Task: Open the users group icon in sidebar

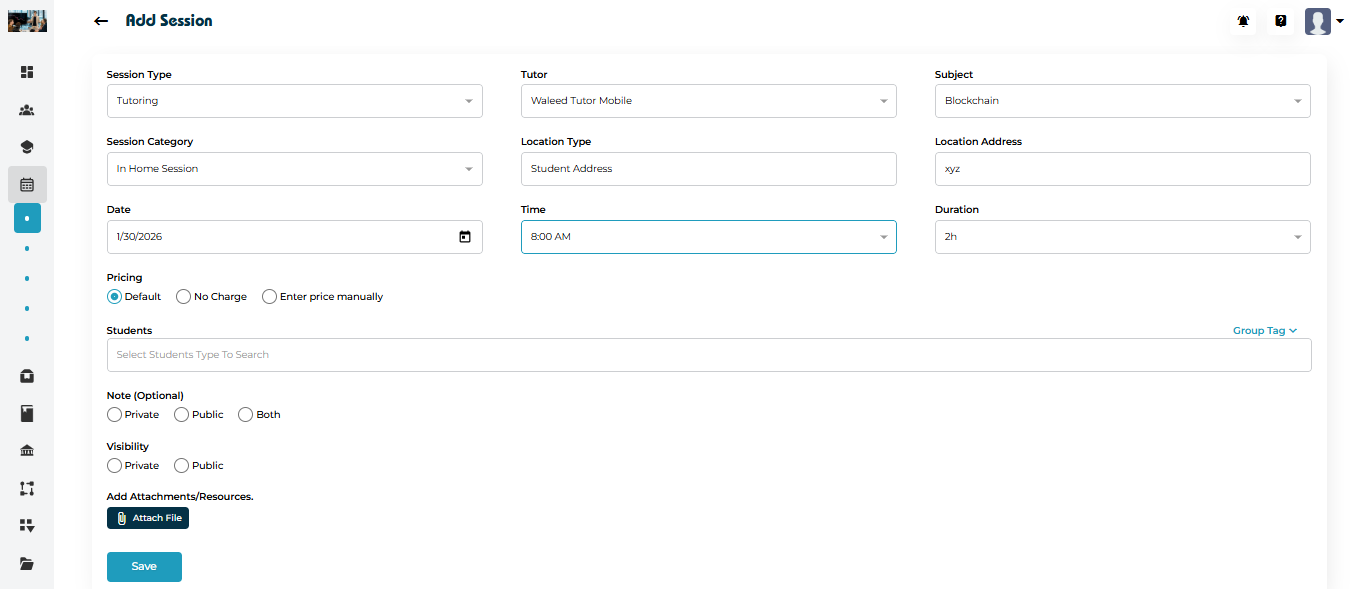Action: [x=27, y=110]
